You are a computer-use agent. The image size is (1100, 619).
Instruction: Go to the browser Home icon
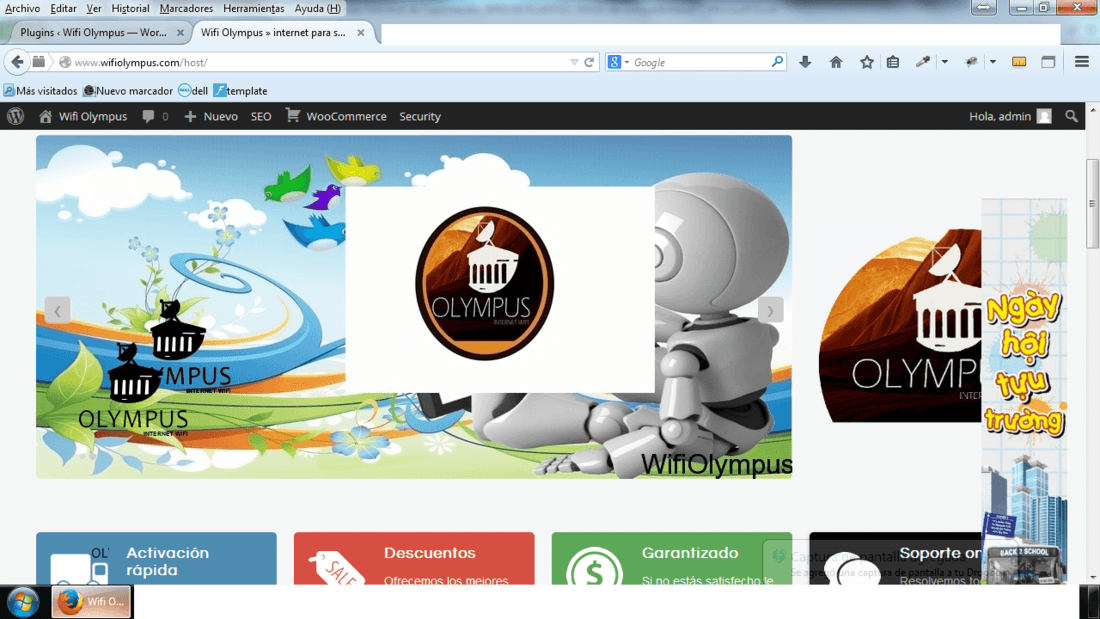pyautogui.click(x=836, y=62)
